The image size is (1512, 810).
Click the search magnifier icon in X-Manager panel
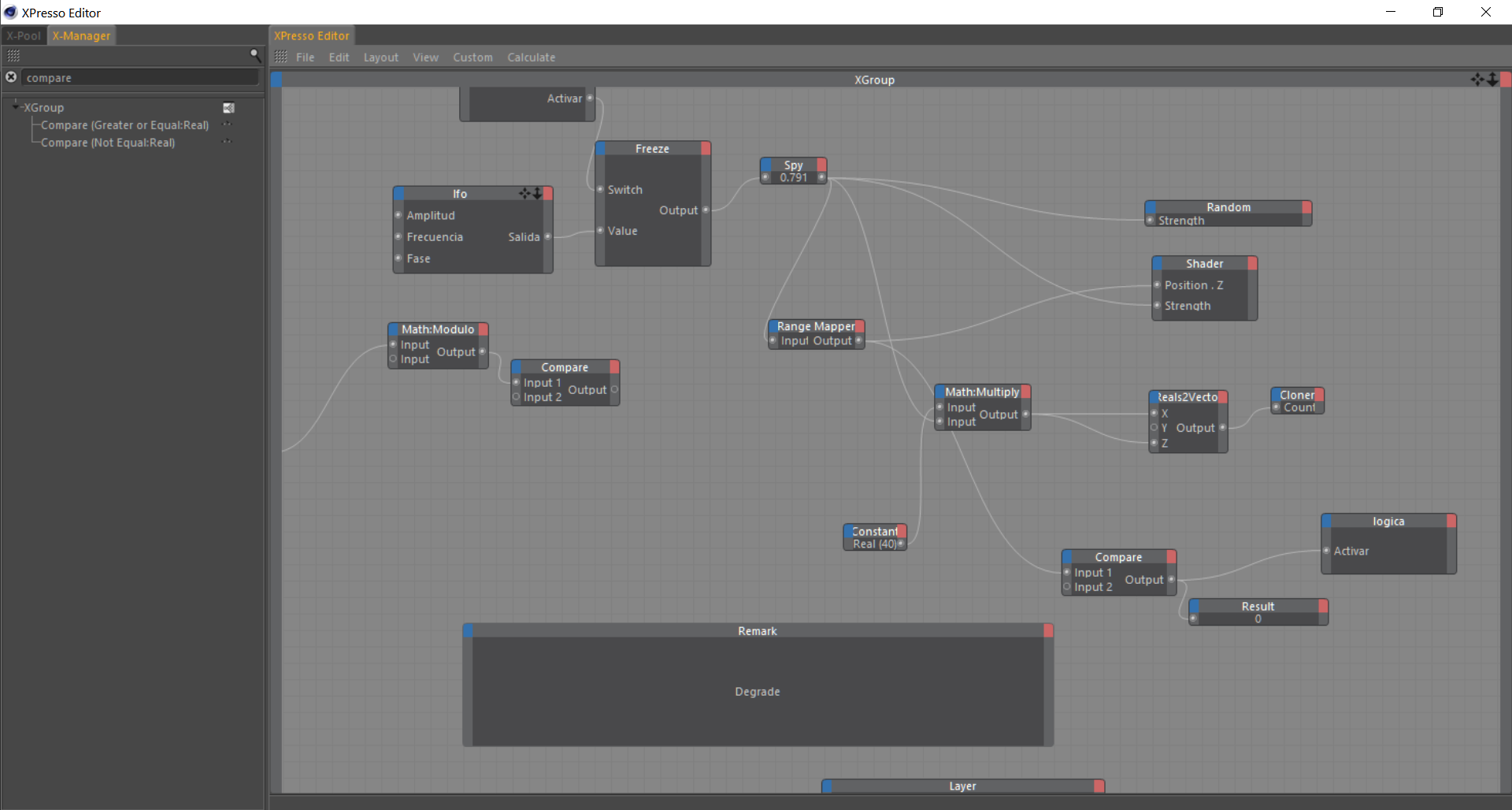click(x=255, y=54)
